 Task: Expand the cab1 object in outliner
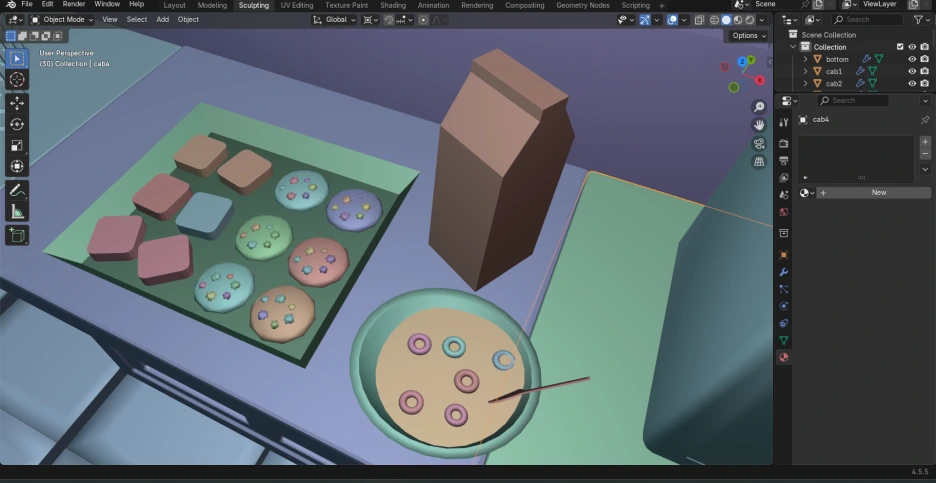tap(805, 71)
